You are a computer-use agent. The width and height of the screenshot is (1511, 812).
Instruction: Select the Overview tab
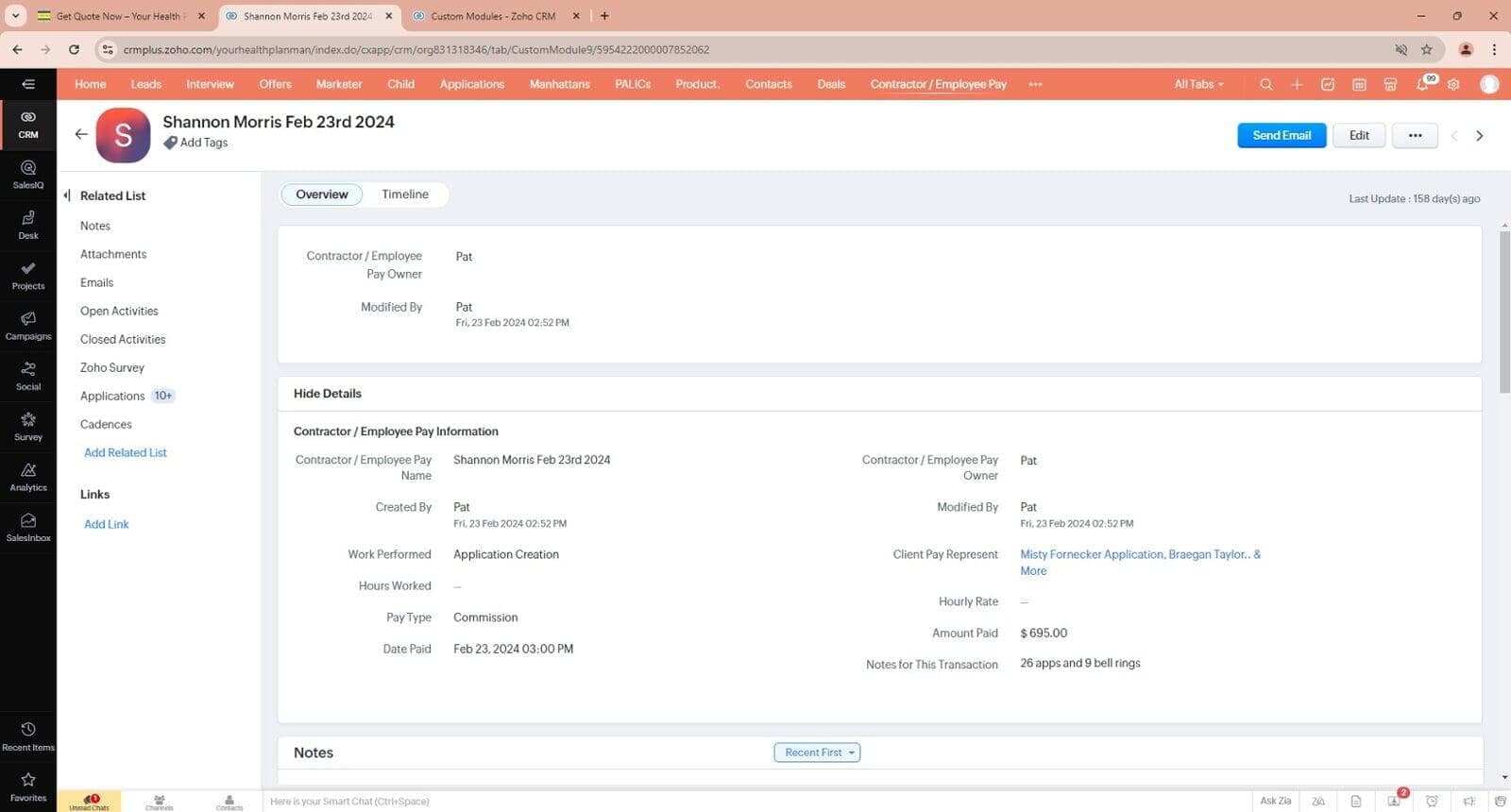point(322,195)
